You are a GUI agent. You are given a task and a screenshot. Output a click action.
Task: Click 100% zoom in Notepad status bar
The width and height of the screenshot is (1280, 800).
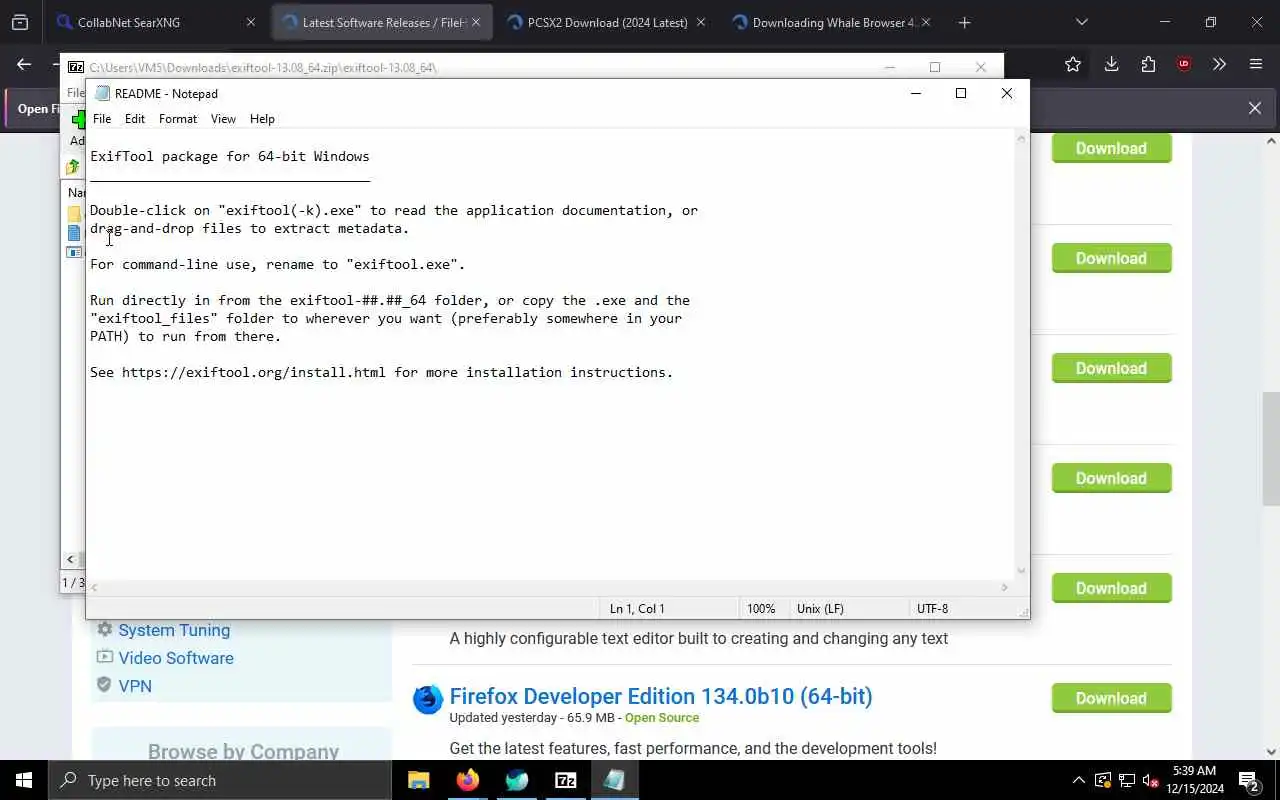tap(761, 608)
